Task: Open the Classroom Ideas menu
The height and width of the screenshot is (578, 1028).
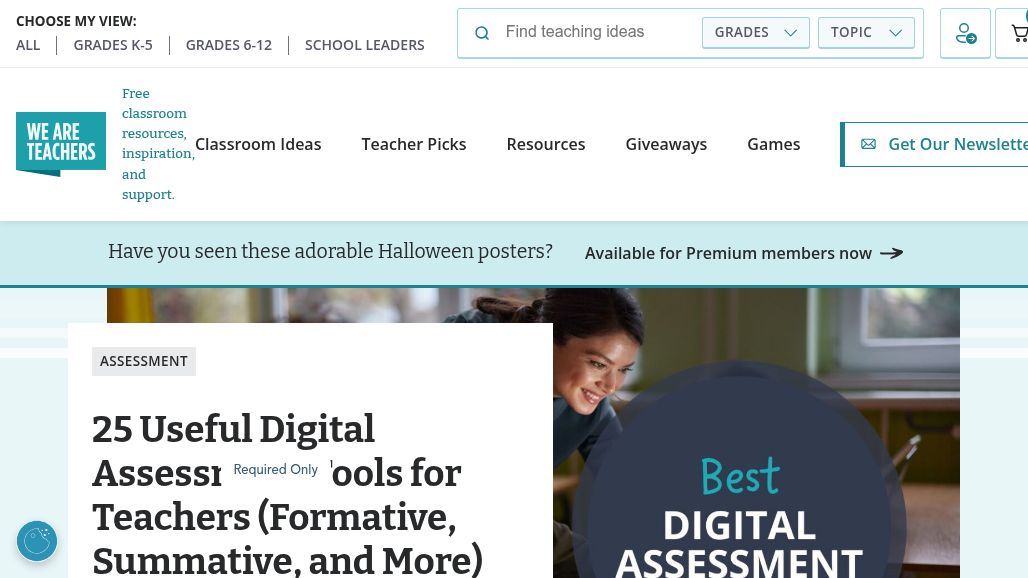Action: click(x=258, y=144)
